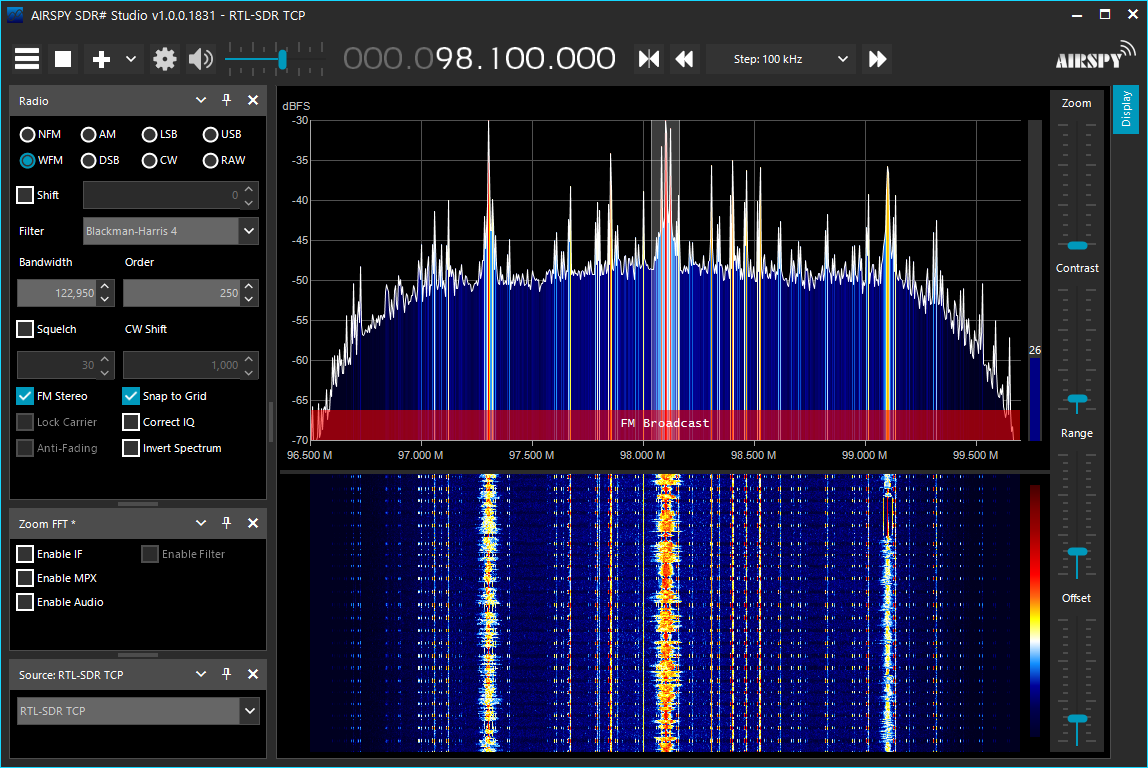Viewport: 1148px width, 768px height.
Task: Stop the SDR playback
Action: point(62,58)
